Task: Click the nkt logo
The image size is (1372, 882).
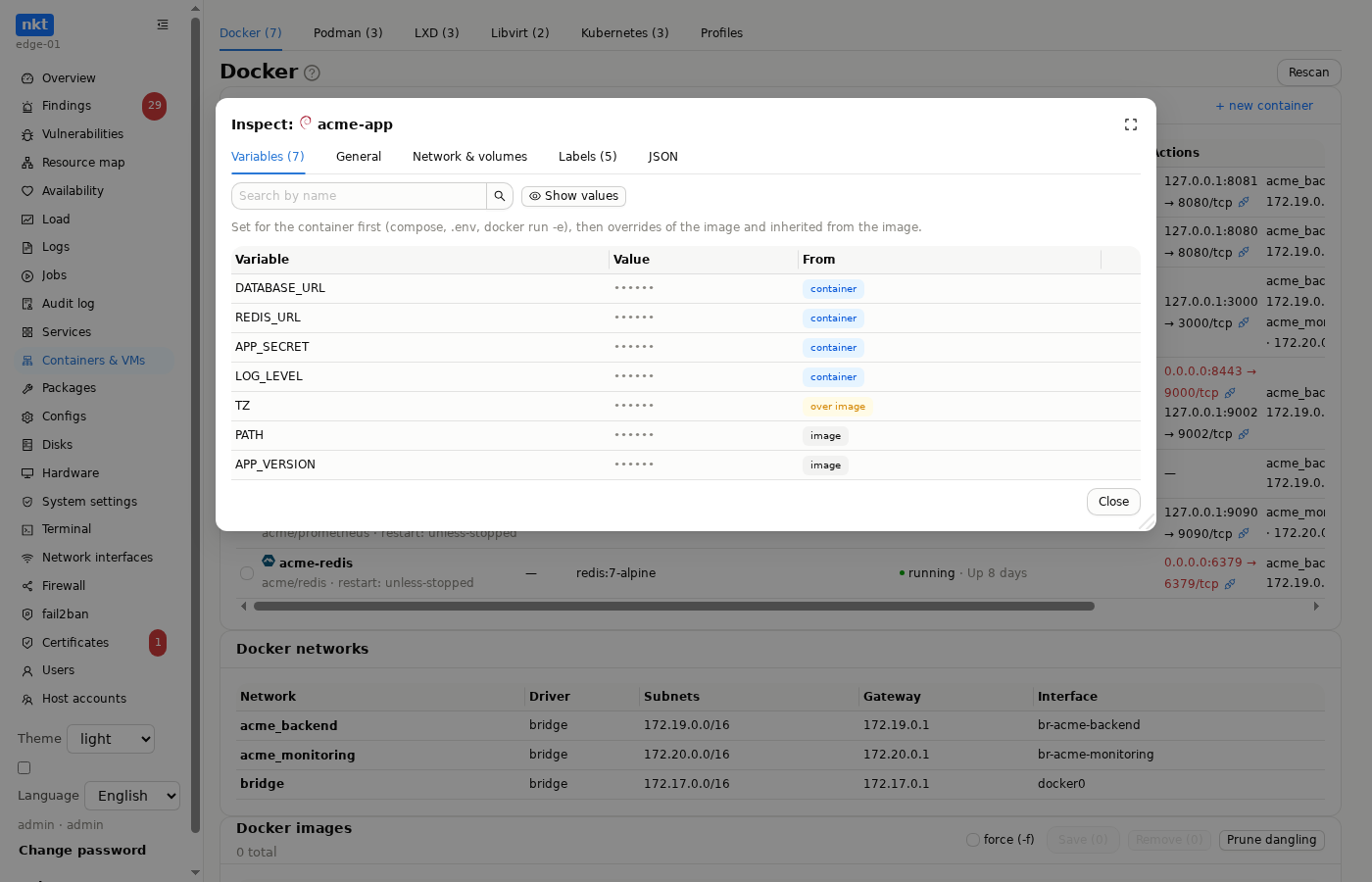Action: click(34, 24)
